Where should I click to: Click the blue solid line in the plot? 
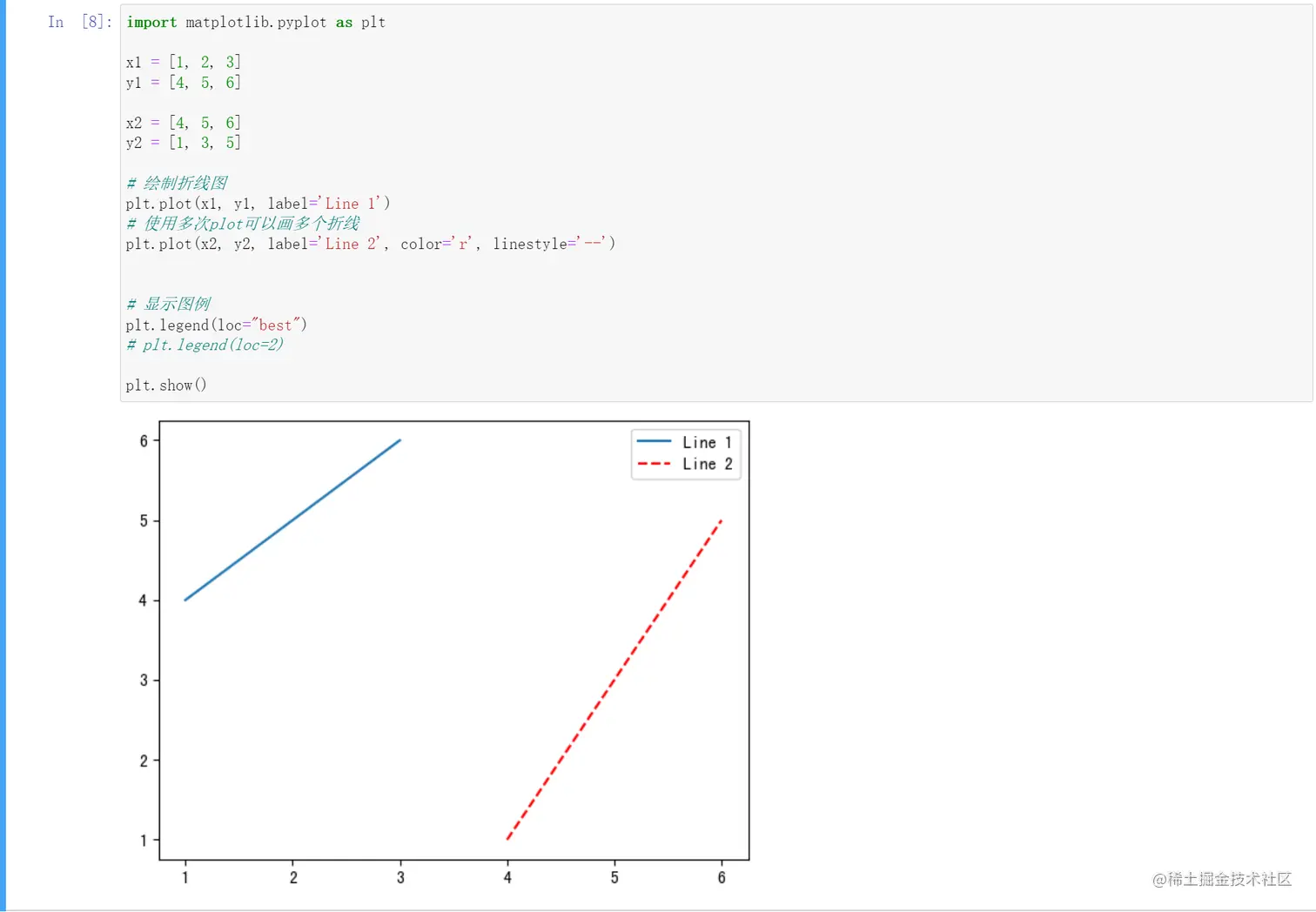pos(292,520)
